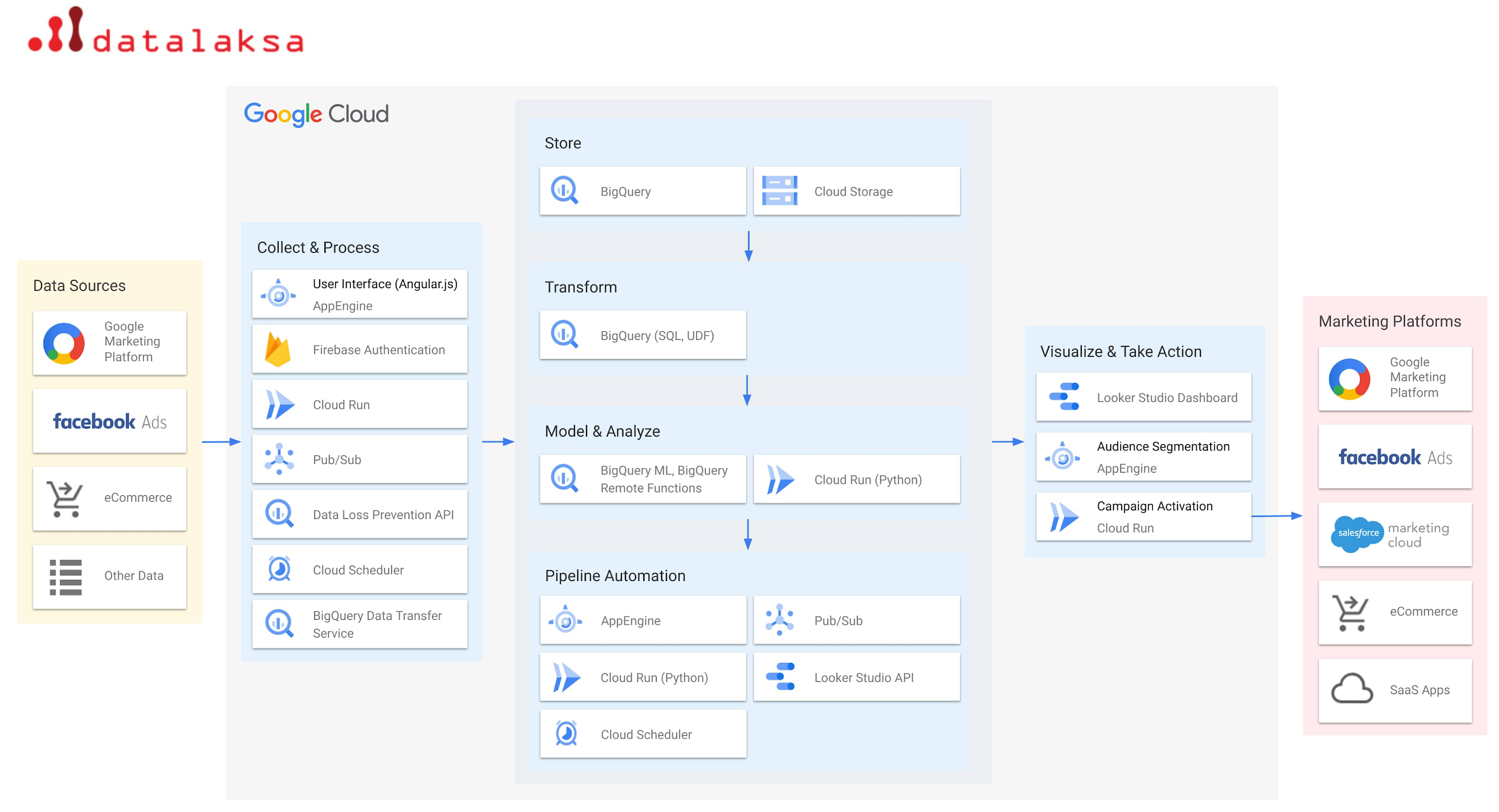
Task: Click the Pipeline Automation heading
Action: click(x=615, y=576)
